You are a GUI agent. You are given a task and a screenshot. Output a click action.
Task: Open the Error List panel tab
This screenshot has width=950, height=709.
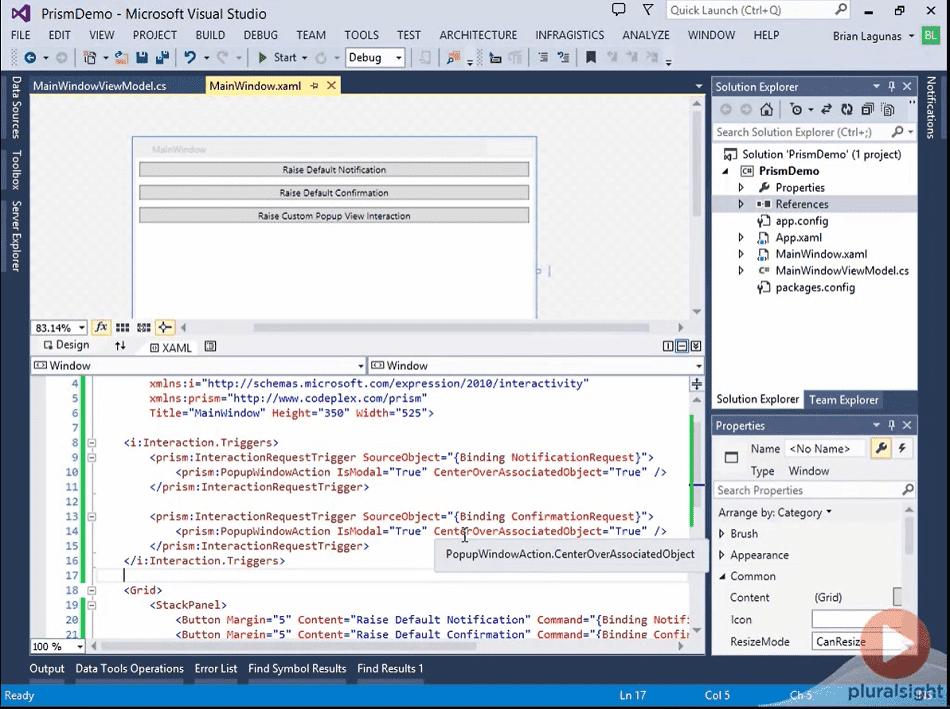pos(216,668)
